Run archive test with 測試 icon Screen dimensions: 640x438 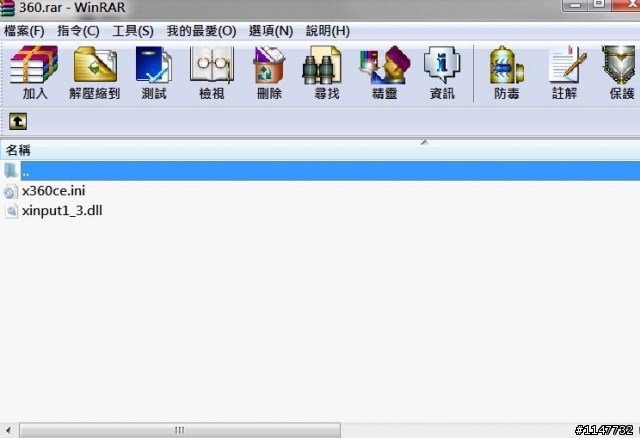click(x=154, y=73)
